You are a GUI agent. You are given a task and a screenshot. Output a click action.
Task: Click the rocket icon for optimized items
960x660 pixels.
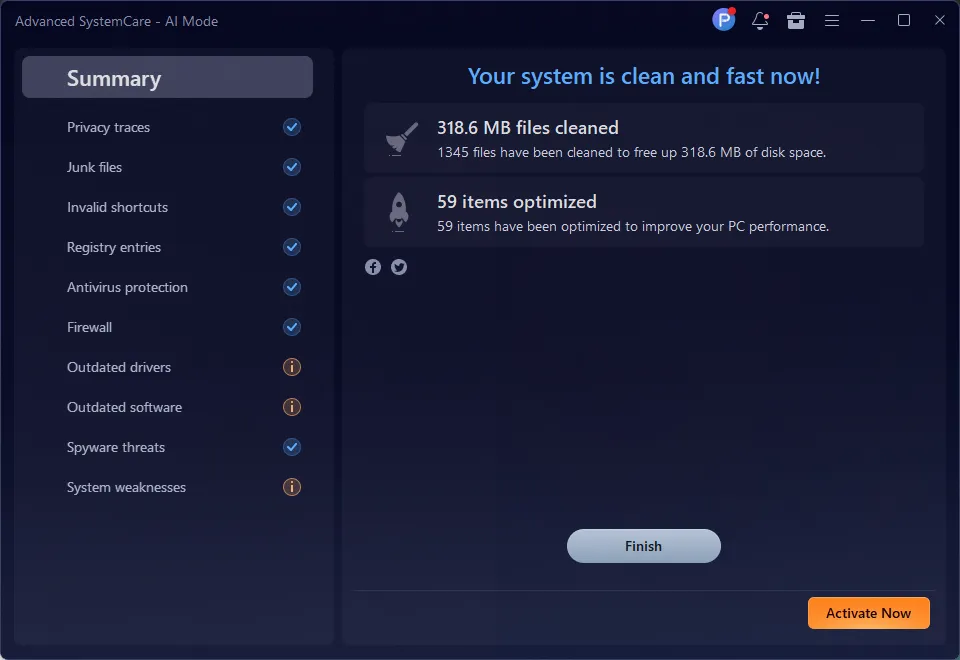(397, 212)
